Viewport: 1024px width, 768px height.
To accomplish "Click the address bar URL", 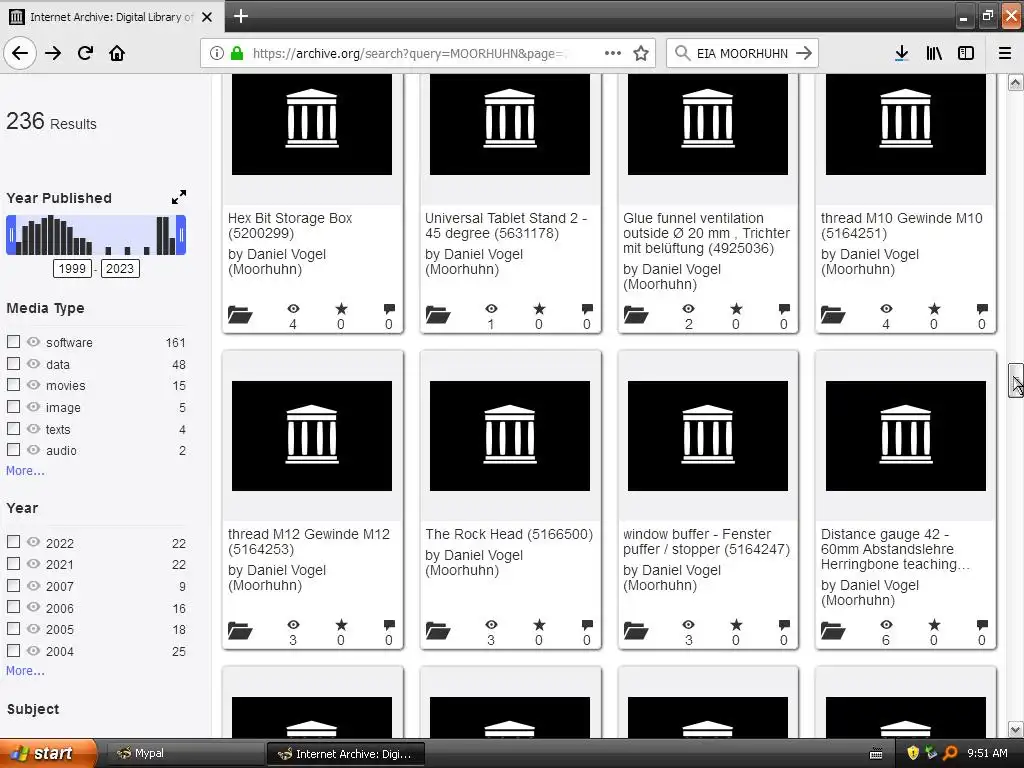I will pos(409,53).
